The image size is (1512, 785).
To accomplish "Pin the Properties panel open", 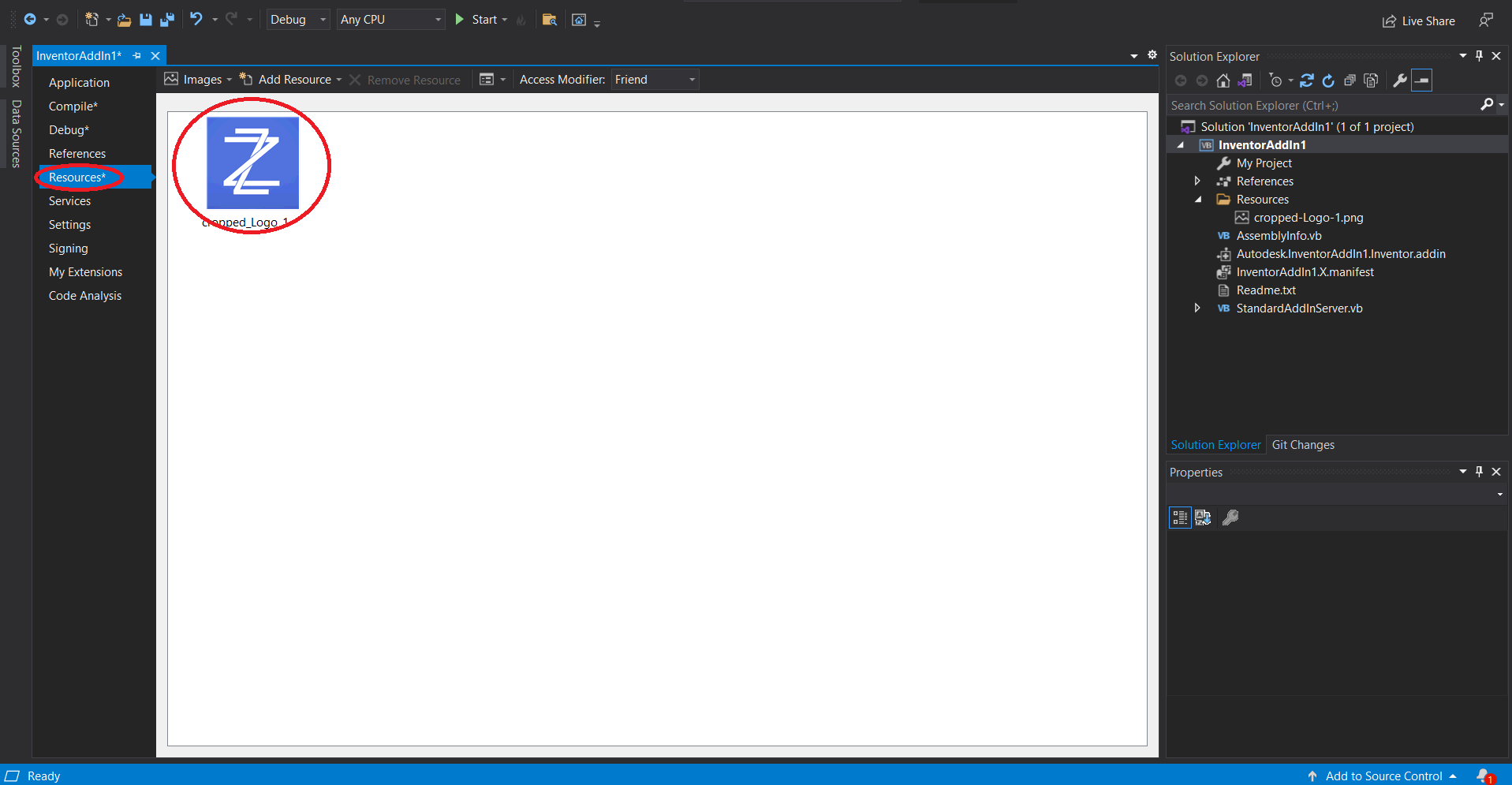I will click(1479, 472).
